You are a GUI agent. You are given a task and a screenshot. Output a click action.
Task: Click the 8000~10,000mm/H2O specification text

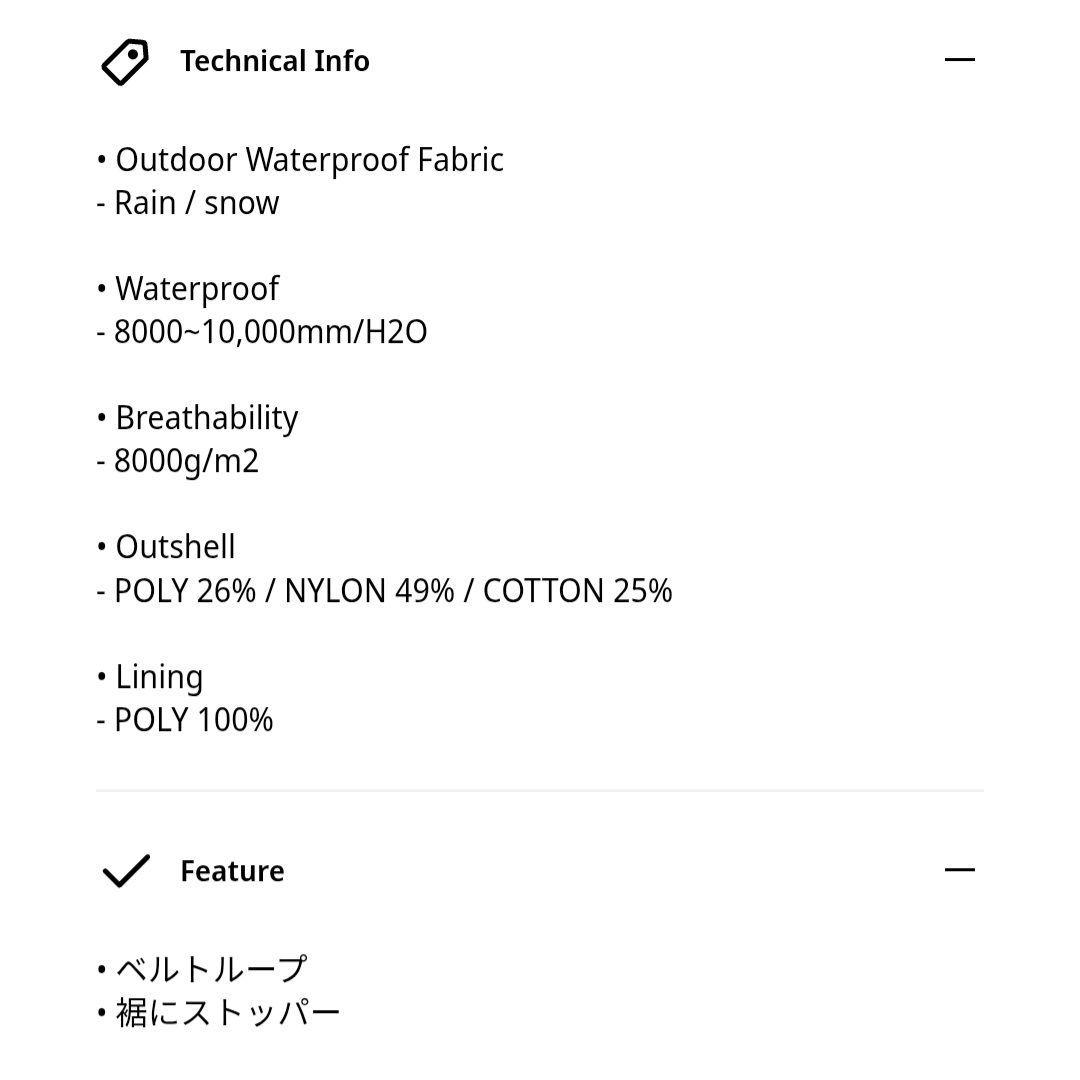pos(262,331)
